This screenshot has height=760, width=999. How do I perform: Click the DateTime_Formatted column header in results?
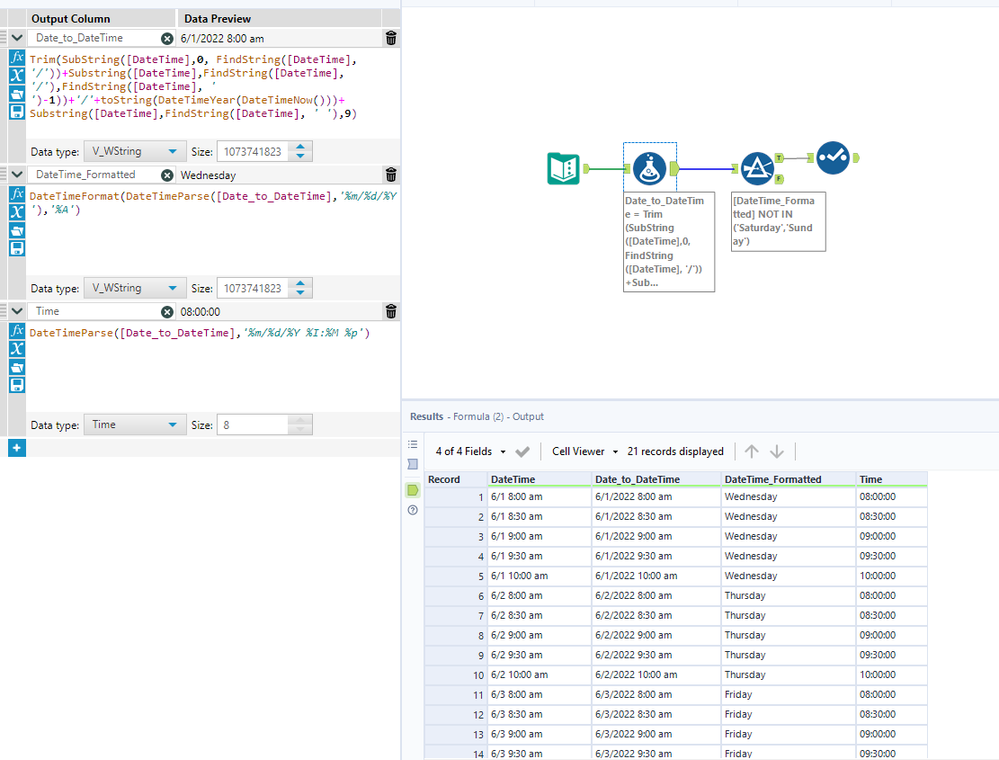(773, 479)
